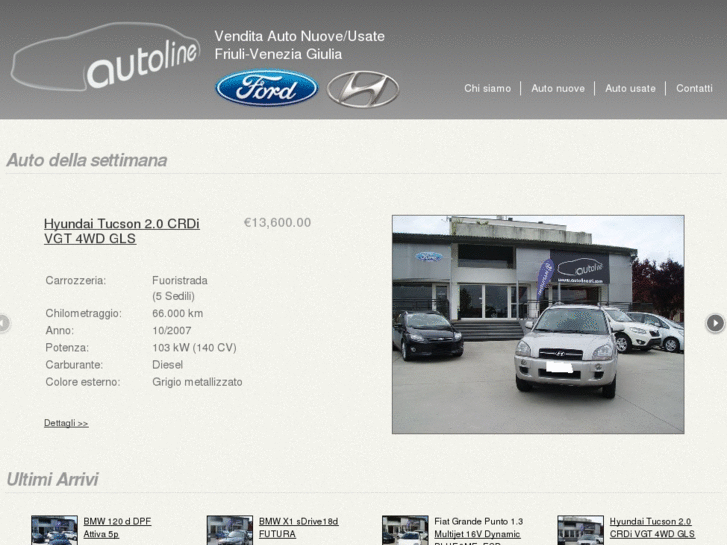Click thumbnail beside Hyundai Tucson in Ultimi Arrivi

(x=580, y=530)
